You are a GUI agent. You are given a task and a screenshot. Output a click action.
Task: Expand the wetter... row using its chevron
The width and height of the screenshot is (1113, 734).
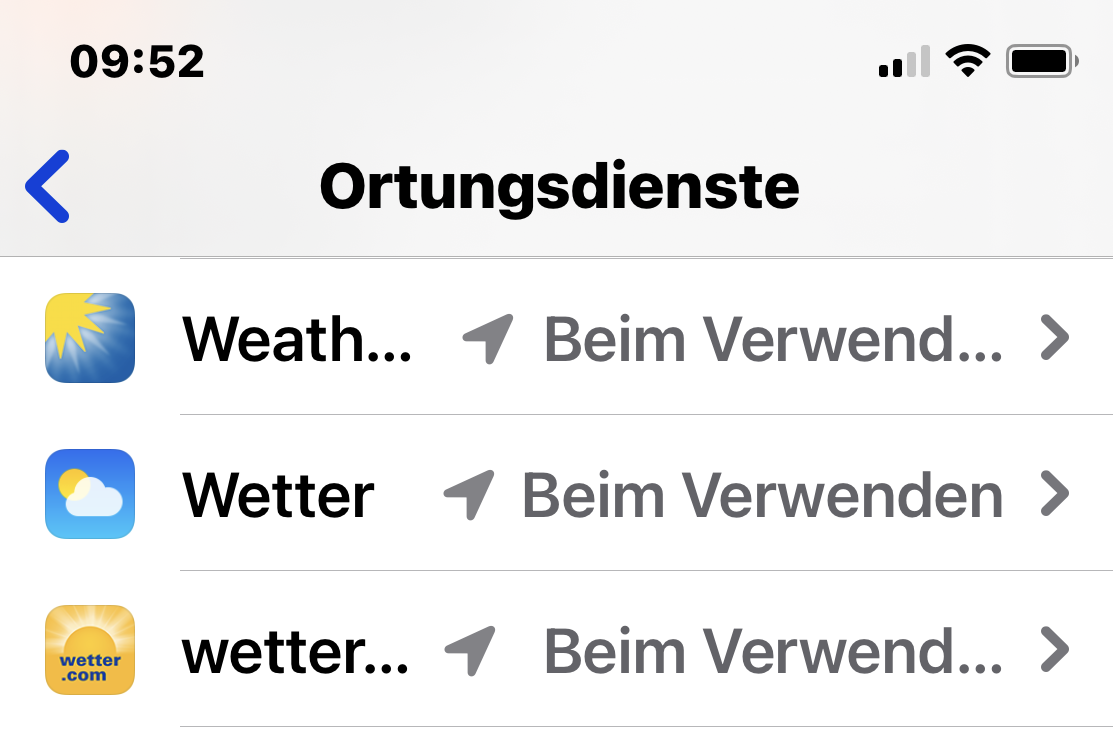[1055, 651]
